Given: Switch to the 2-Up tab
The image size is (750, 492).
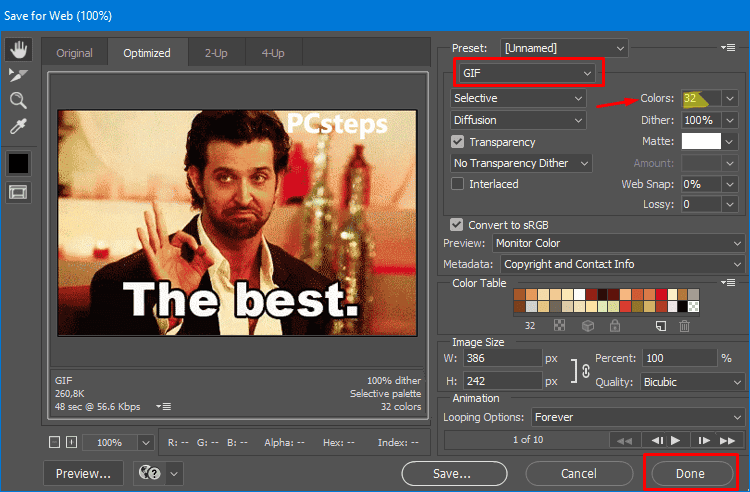Looking at the screenshot, I should 216,53.
